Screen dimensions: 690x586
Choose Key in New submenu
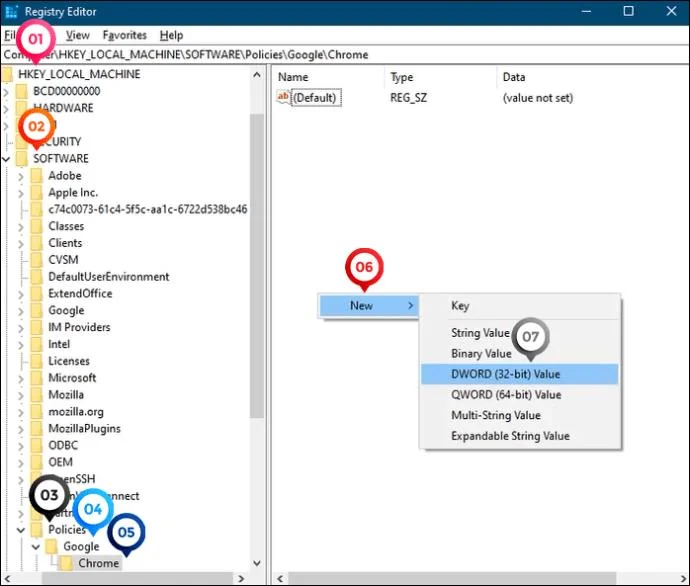coord(519,306)
